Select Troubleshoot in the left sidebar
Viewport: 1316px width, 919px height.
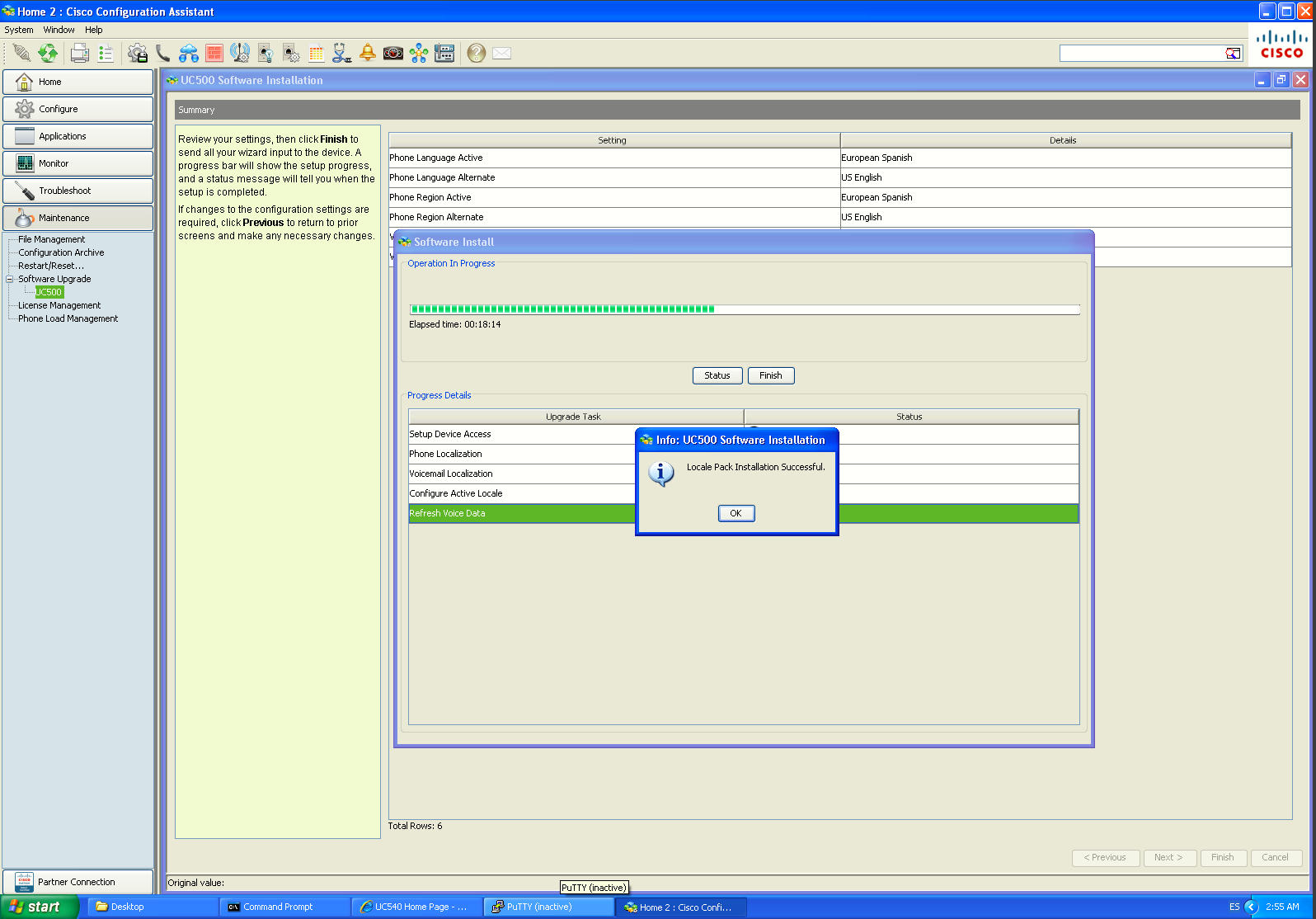(78, 191)
